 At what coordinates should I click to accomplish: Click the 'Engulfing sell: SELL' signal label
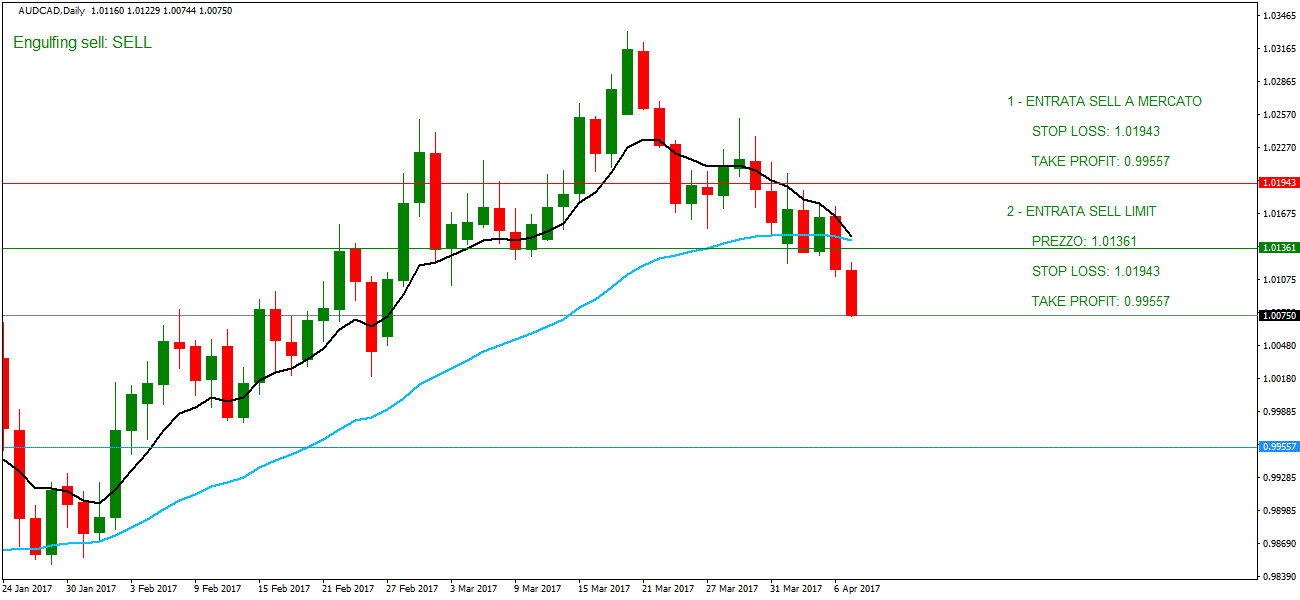tap(82, 43)
